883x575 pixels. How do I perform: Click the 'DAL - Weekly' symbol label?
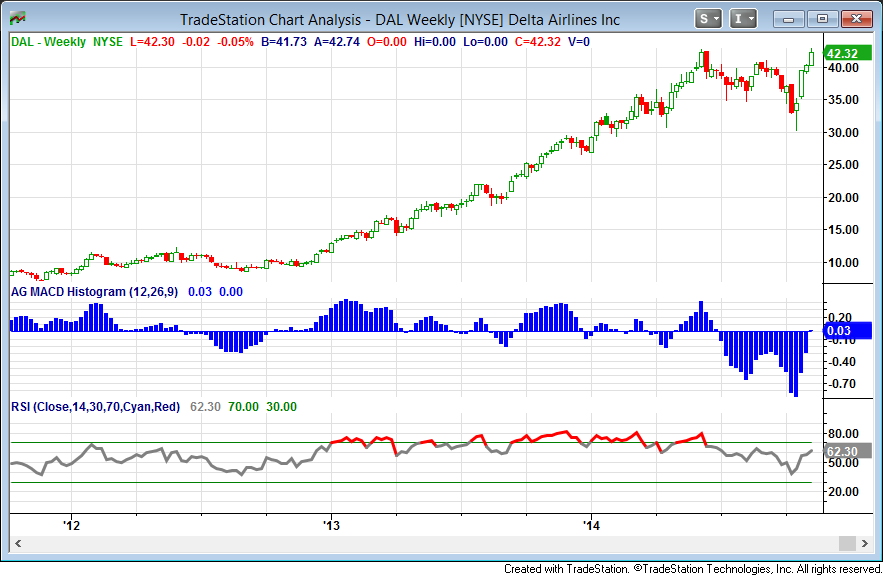48,42
